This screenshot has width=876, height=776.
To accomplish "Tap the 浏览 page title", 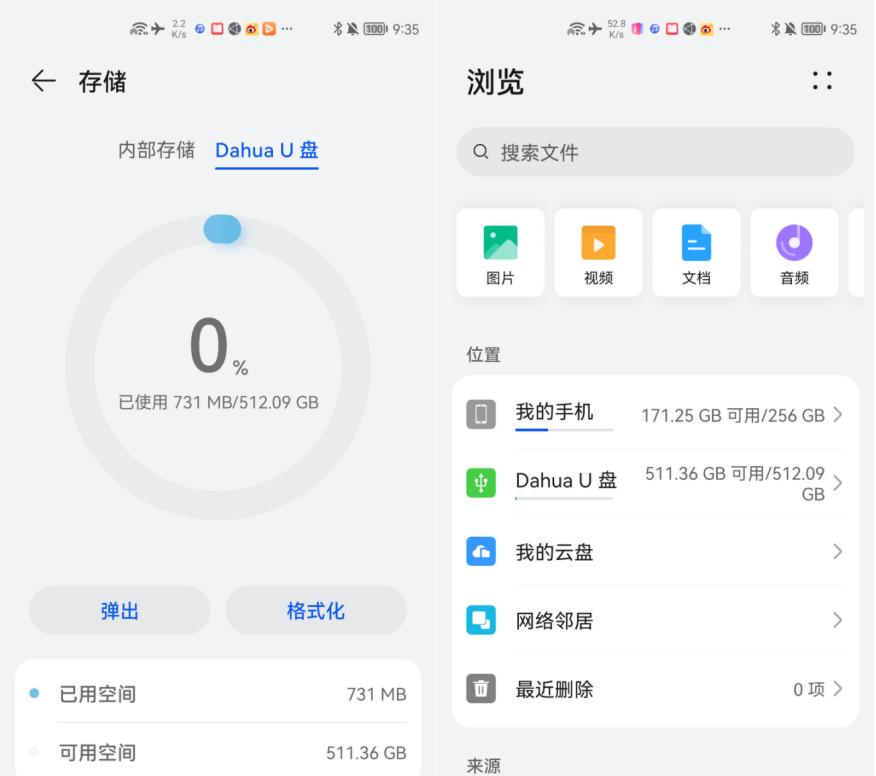I will [x=495, y=82].
